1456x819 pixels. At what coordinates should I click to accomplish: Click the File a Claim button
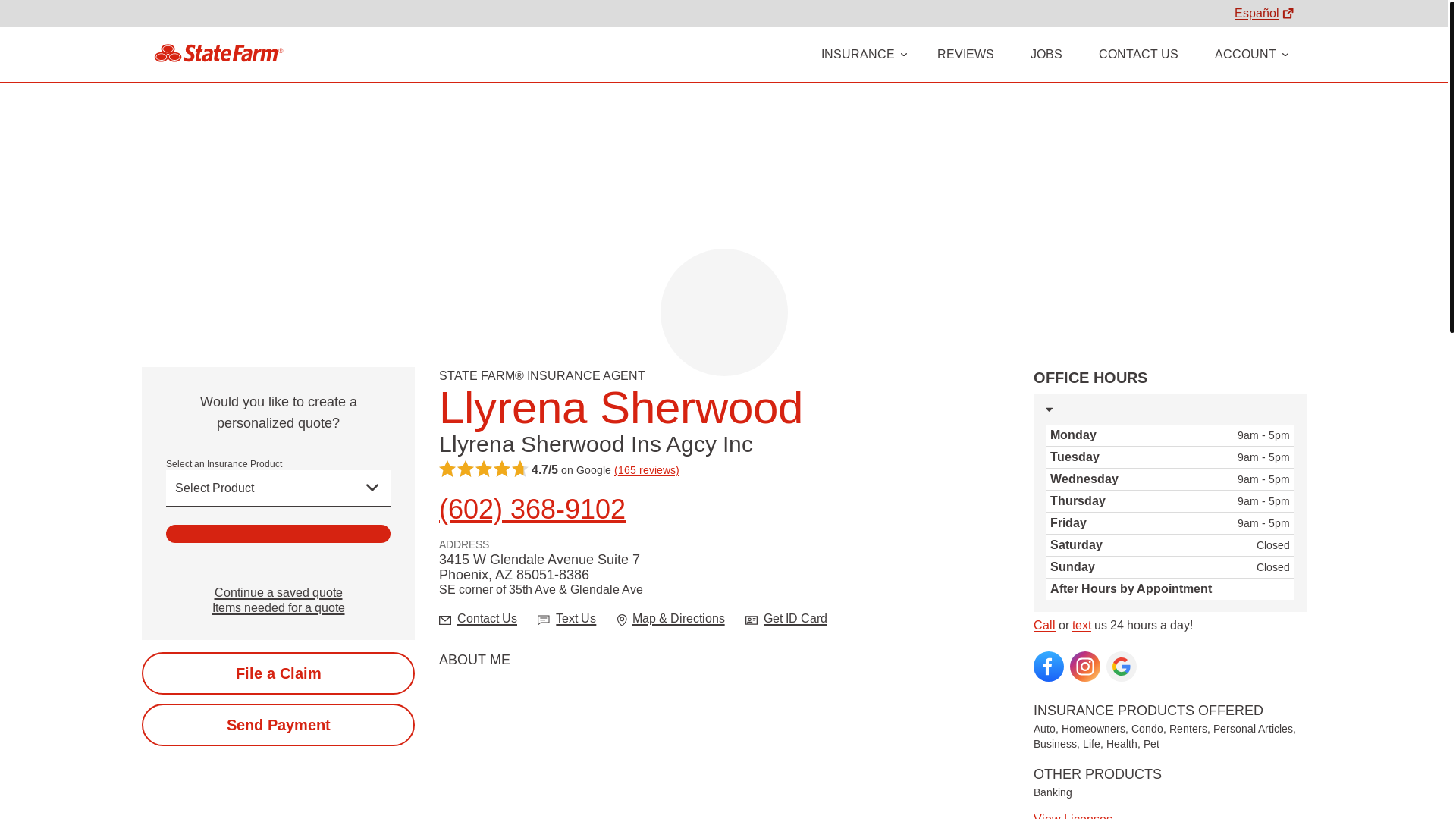pos(278,673)
